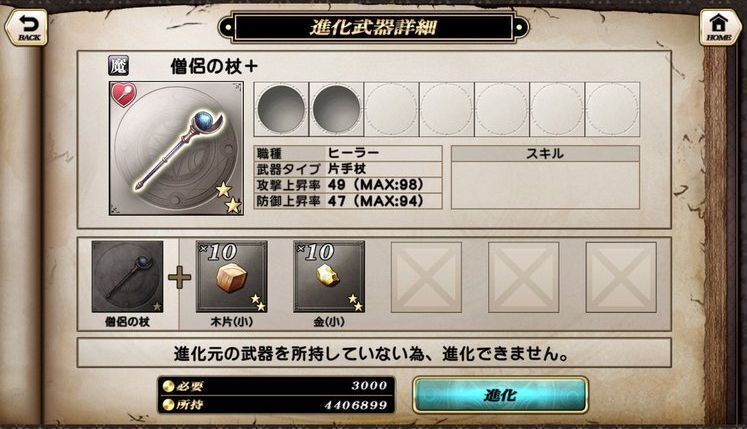Screen dimensions: 747x429
Task: Tap the 魔 attribute icon
Action: (118, 65)
